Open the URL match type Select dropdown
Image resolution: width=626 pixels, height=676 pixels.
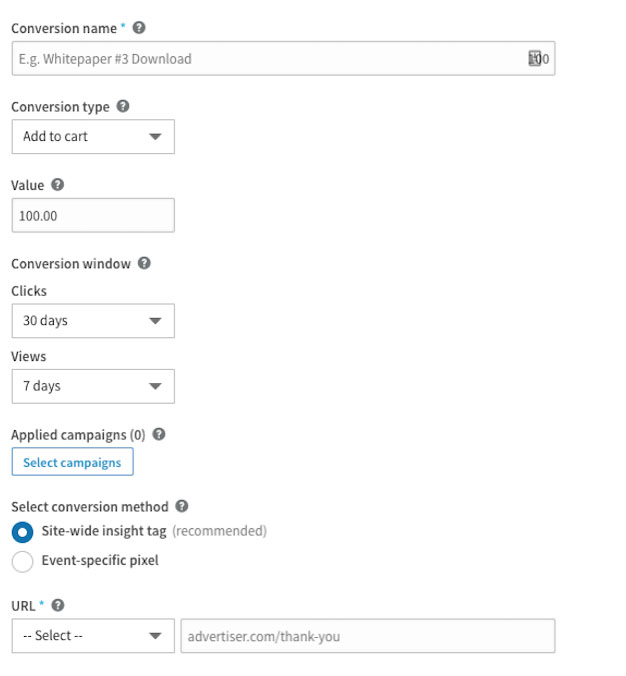pyautogui.click(x=93, y=636)
